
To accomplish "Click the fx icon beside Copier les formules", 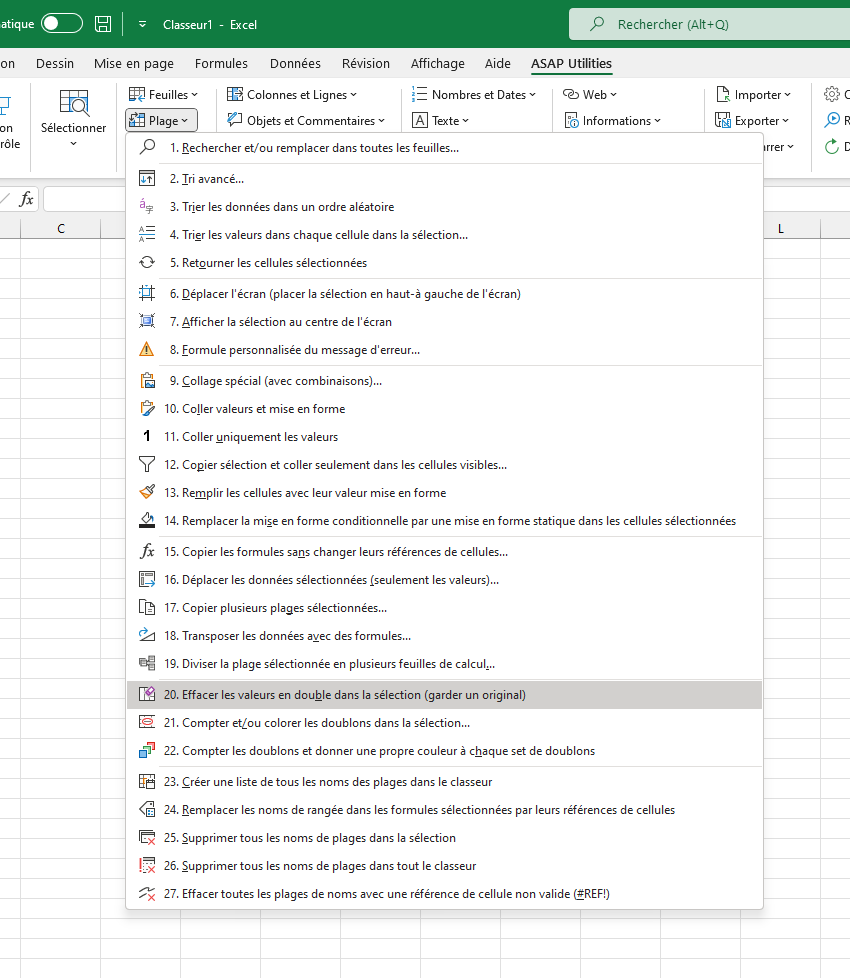I will click(147, 551).
